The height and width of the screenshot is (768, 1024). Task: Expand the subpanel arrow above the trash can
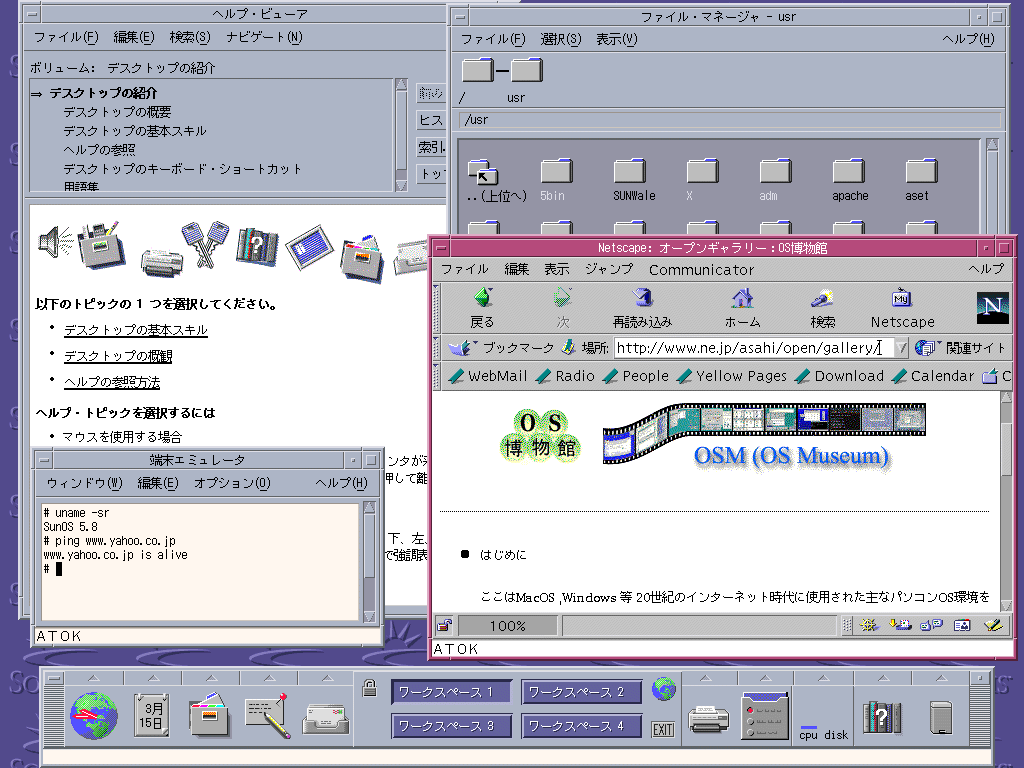tap(941, 678)
